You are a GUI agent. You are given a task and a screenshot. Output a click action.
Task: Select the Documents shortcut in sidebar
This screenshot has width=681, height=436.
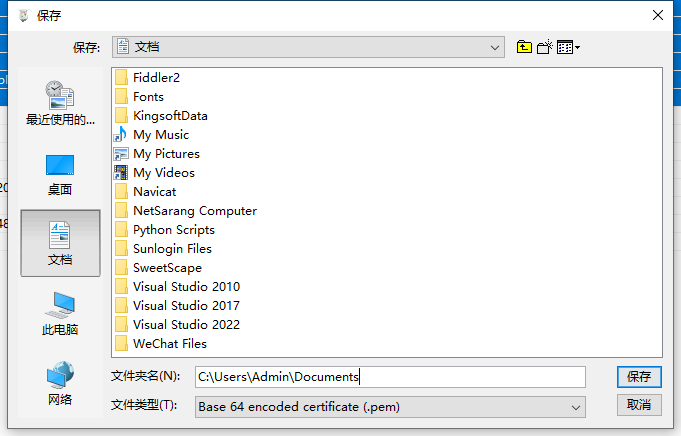click(60, 243)
